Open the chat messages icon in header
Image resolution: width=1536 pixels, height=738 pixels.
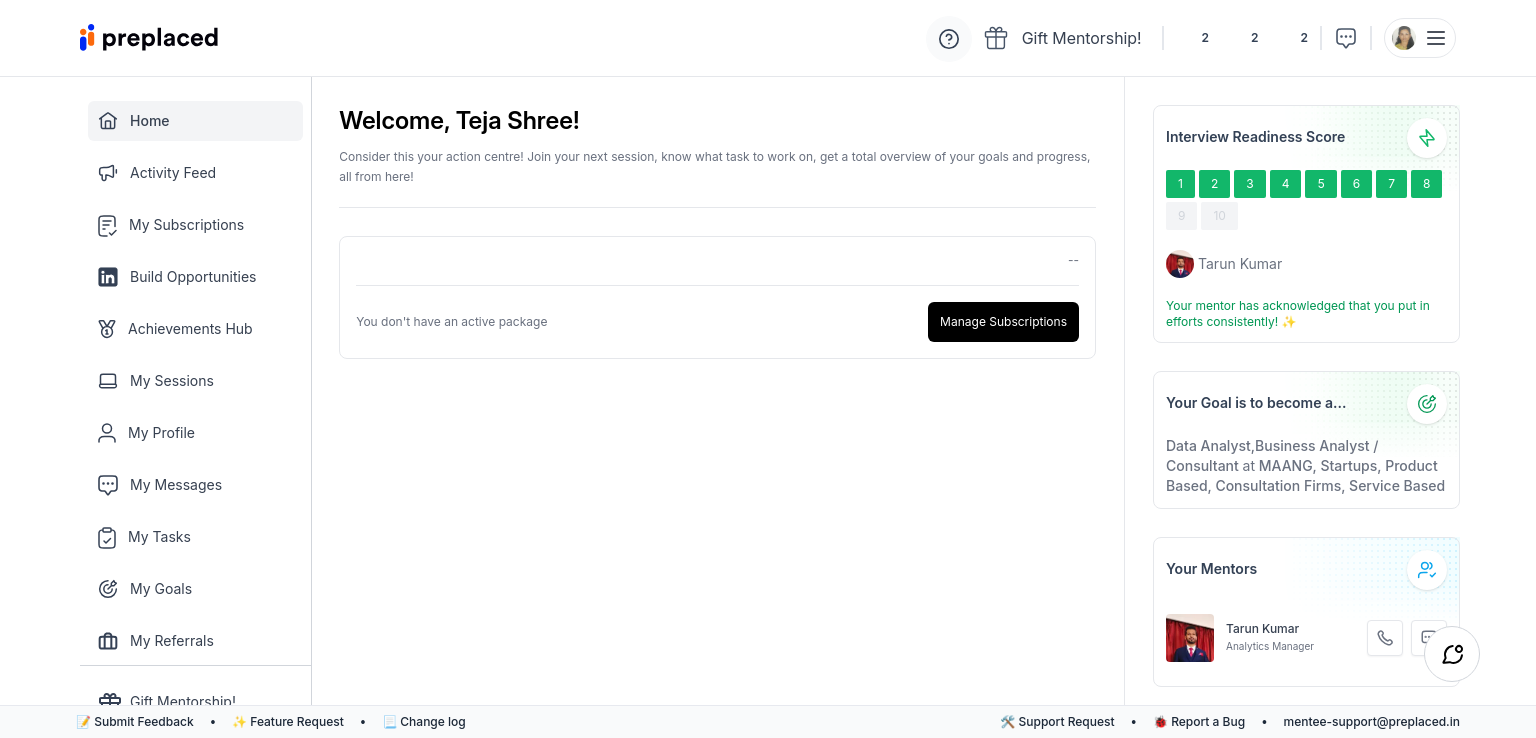click(1346, 38)
